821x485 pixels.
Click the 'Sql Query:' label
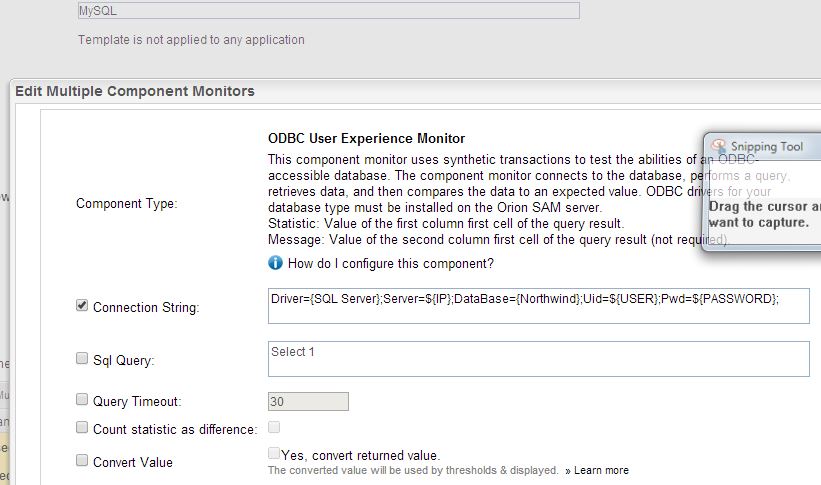(x=124, y=360)
